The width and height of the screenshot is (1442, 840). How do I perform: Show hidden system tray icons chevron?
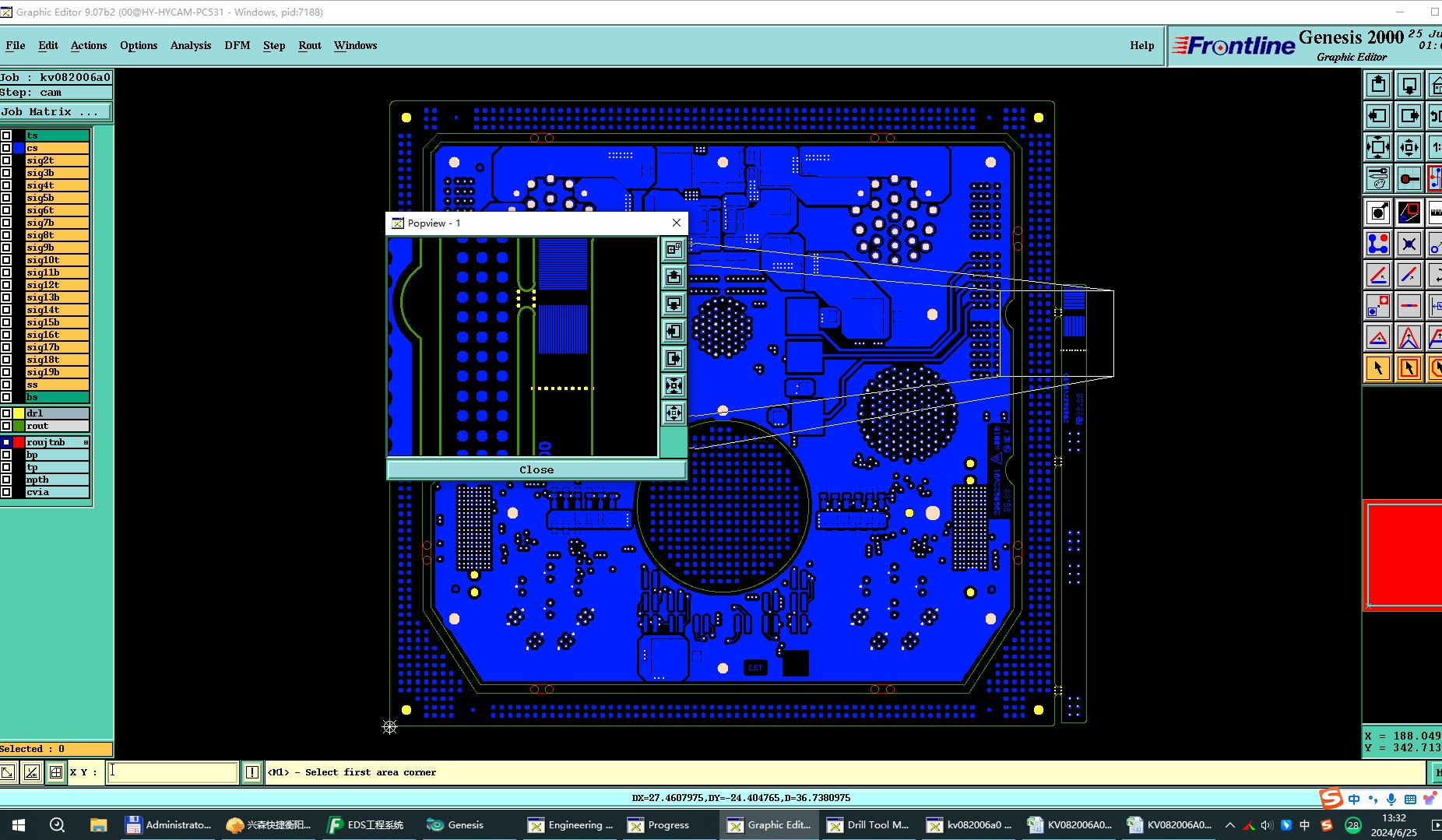[1229, 825]
